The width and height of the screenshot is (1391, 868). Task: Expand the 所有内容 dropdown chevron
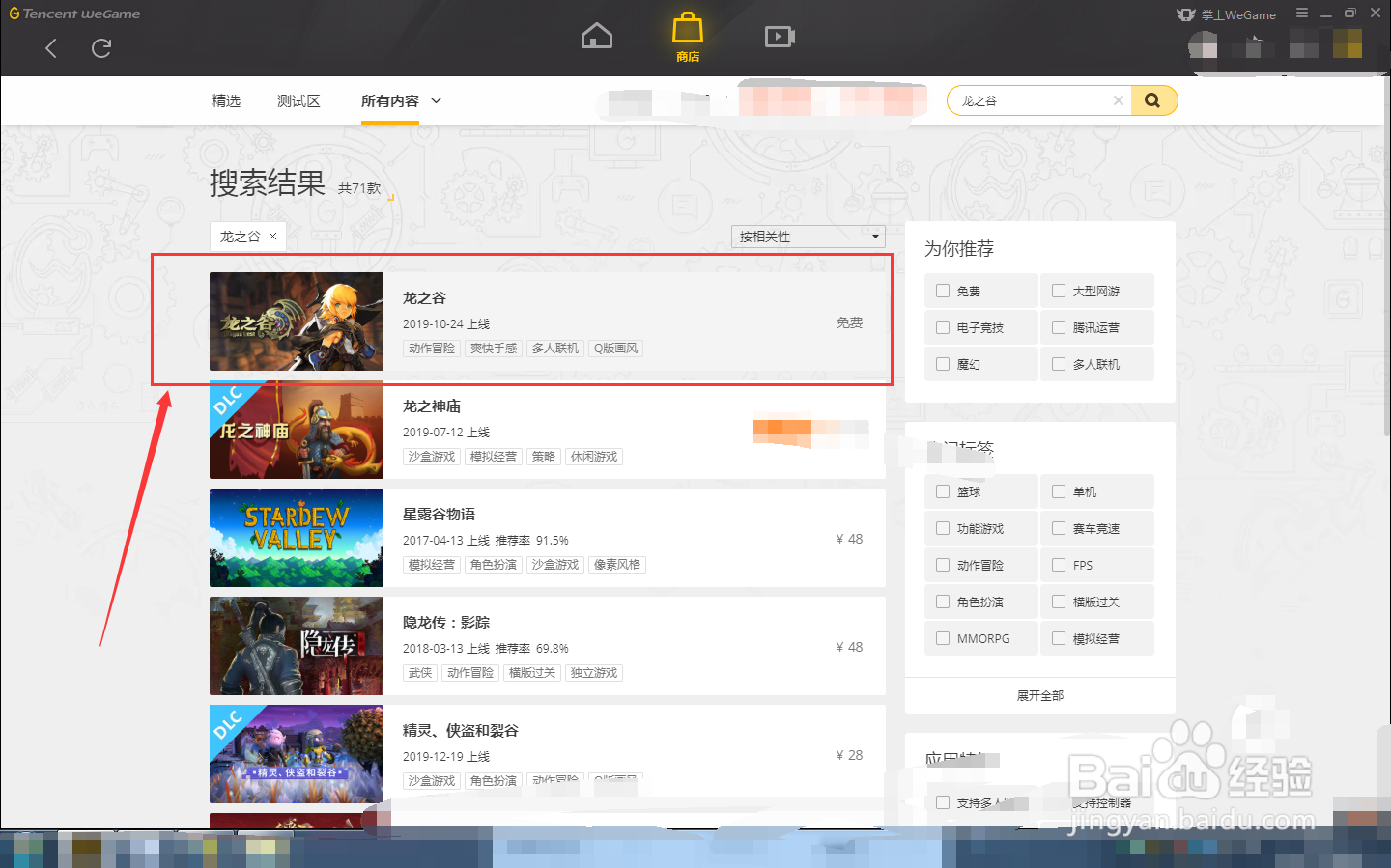tap(436, 100)
